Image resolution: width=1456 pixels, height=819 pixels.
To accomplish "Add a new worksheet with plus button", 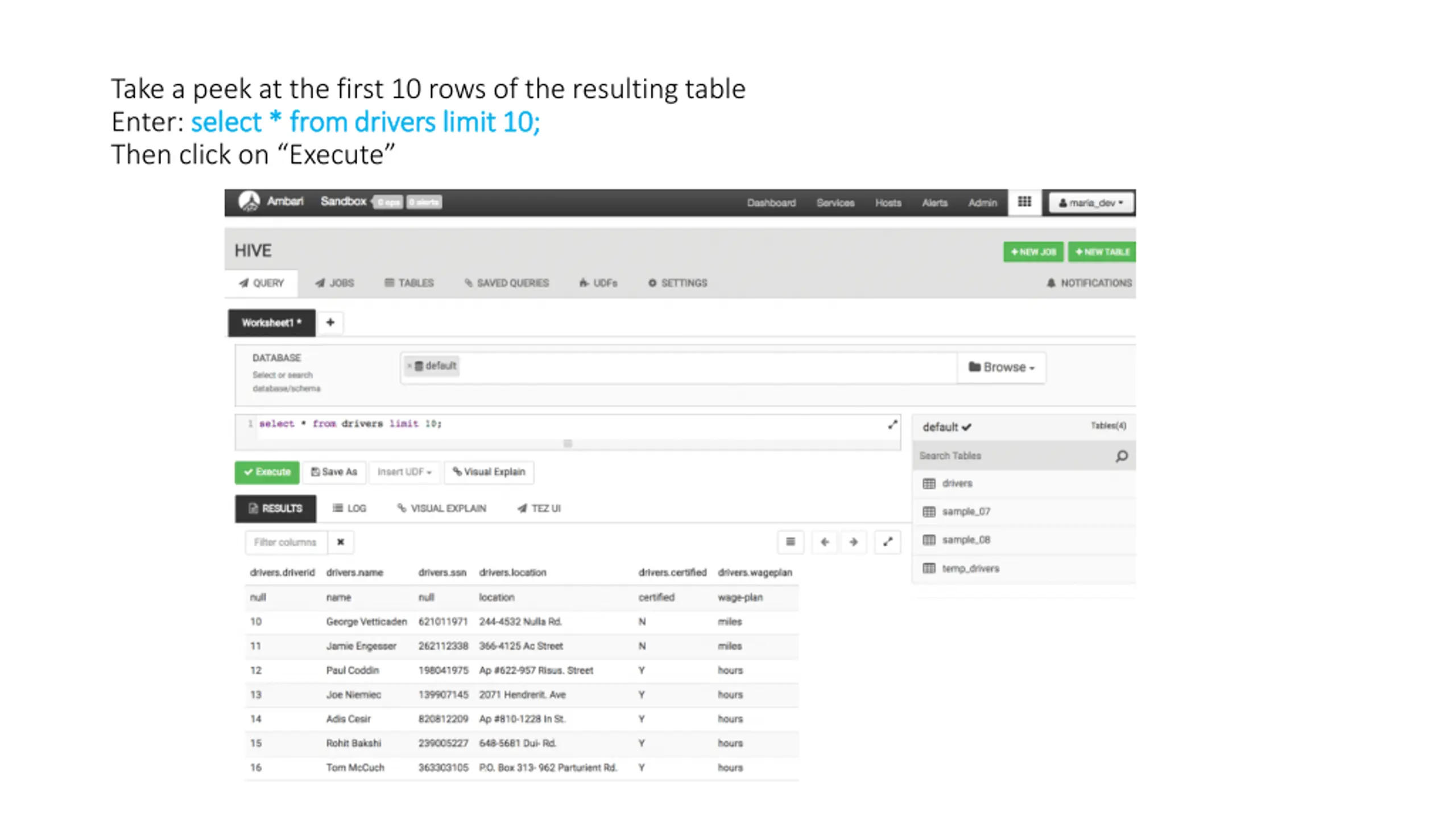I will pos(330,322).
